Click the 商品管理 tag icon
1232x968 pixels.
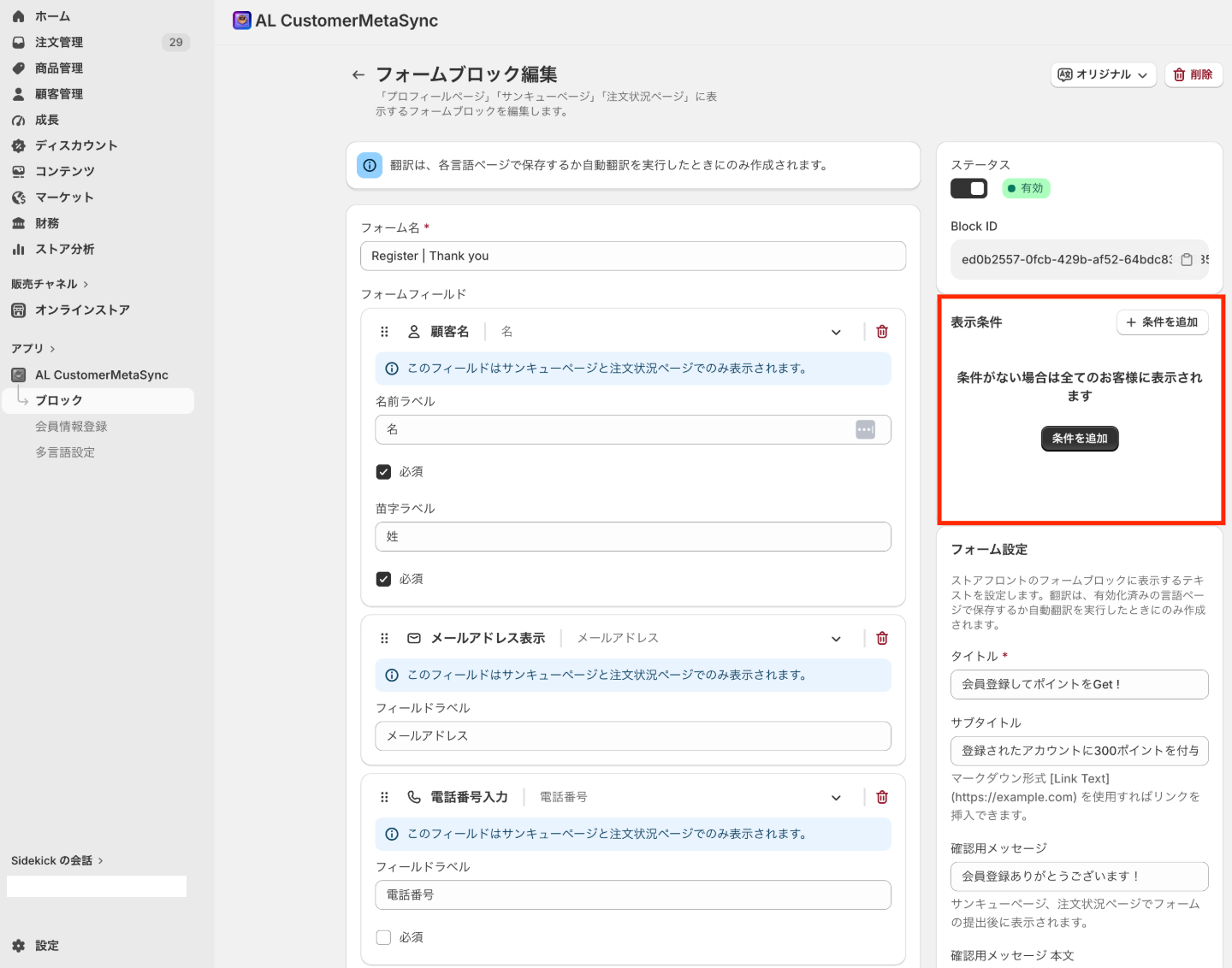19,68
